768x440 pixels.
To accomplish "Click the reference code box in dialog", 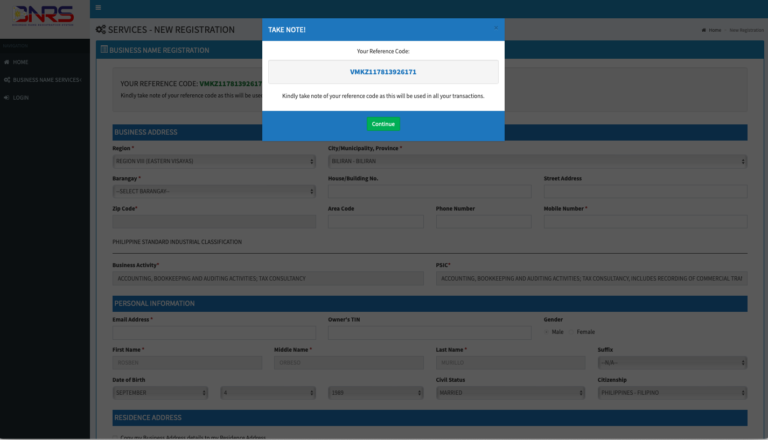I will (x=383, y=72).
